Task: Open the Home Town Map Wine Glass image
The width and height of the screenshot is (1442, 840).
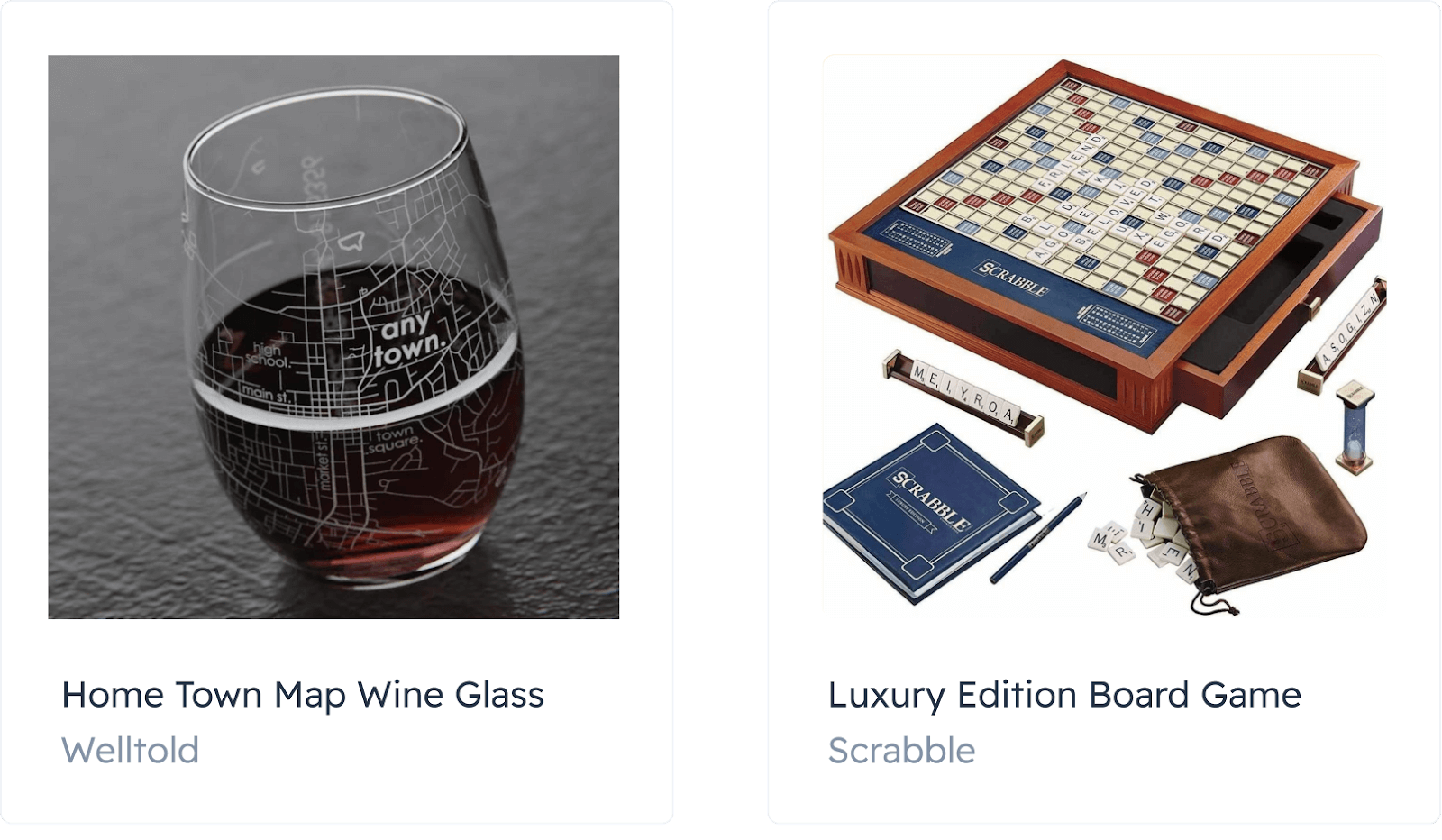Action: coord(333,337)
